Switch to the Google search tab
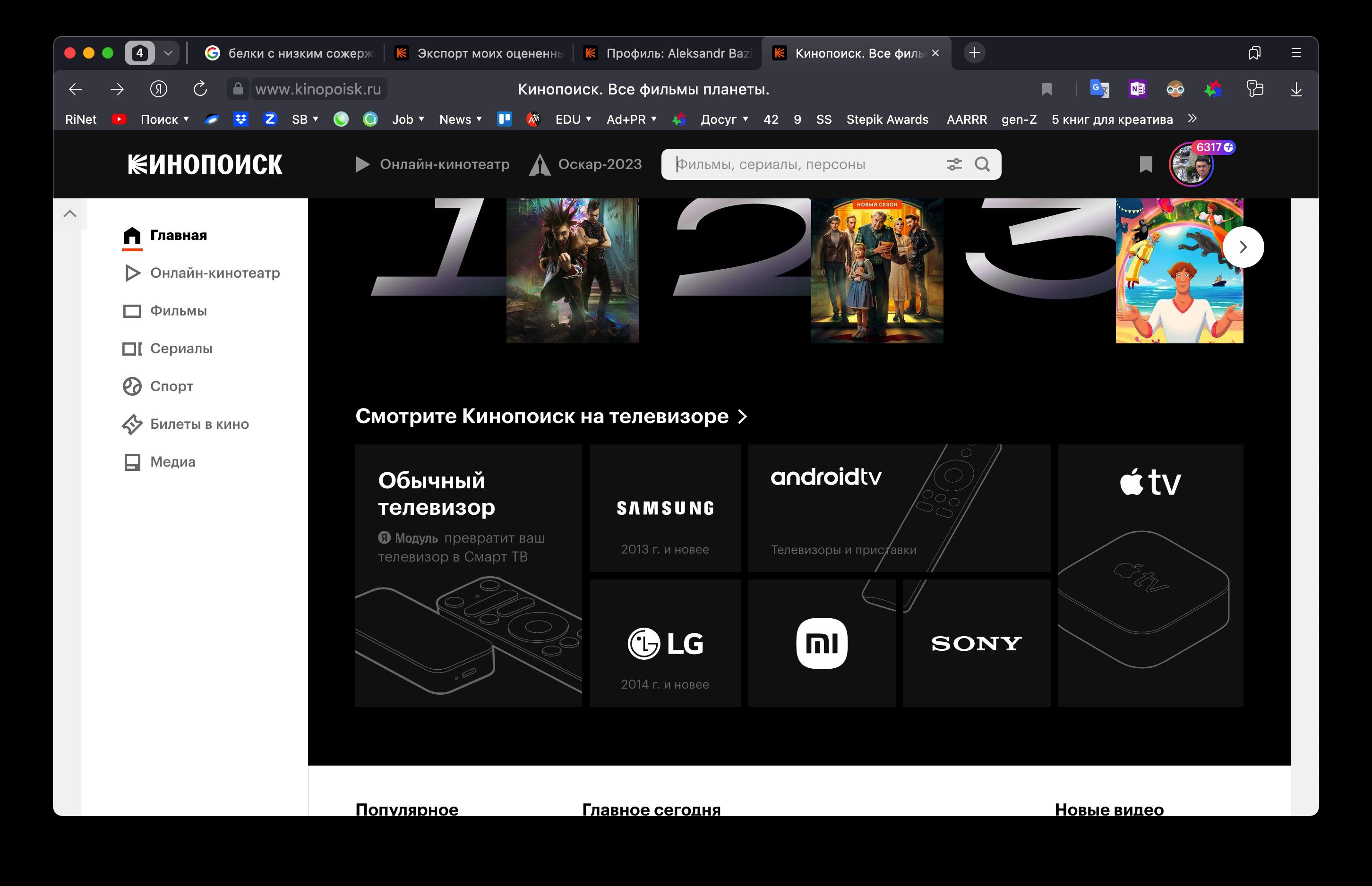 point(290,53)
